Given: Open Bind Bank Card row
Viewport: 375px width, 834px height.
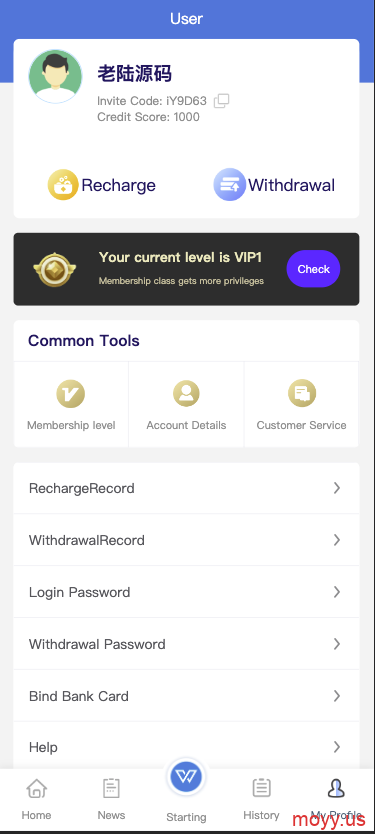Looking at the screenshot, I should pyautogui.click(x=186, y=696).
